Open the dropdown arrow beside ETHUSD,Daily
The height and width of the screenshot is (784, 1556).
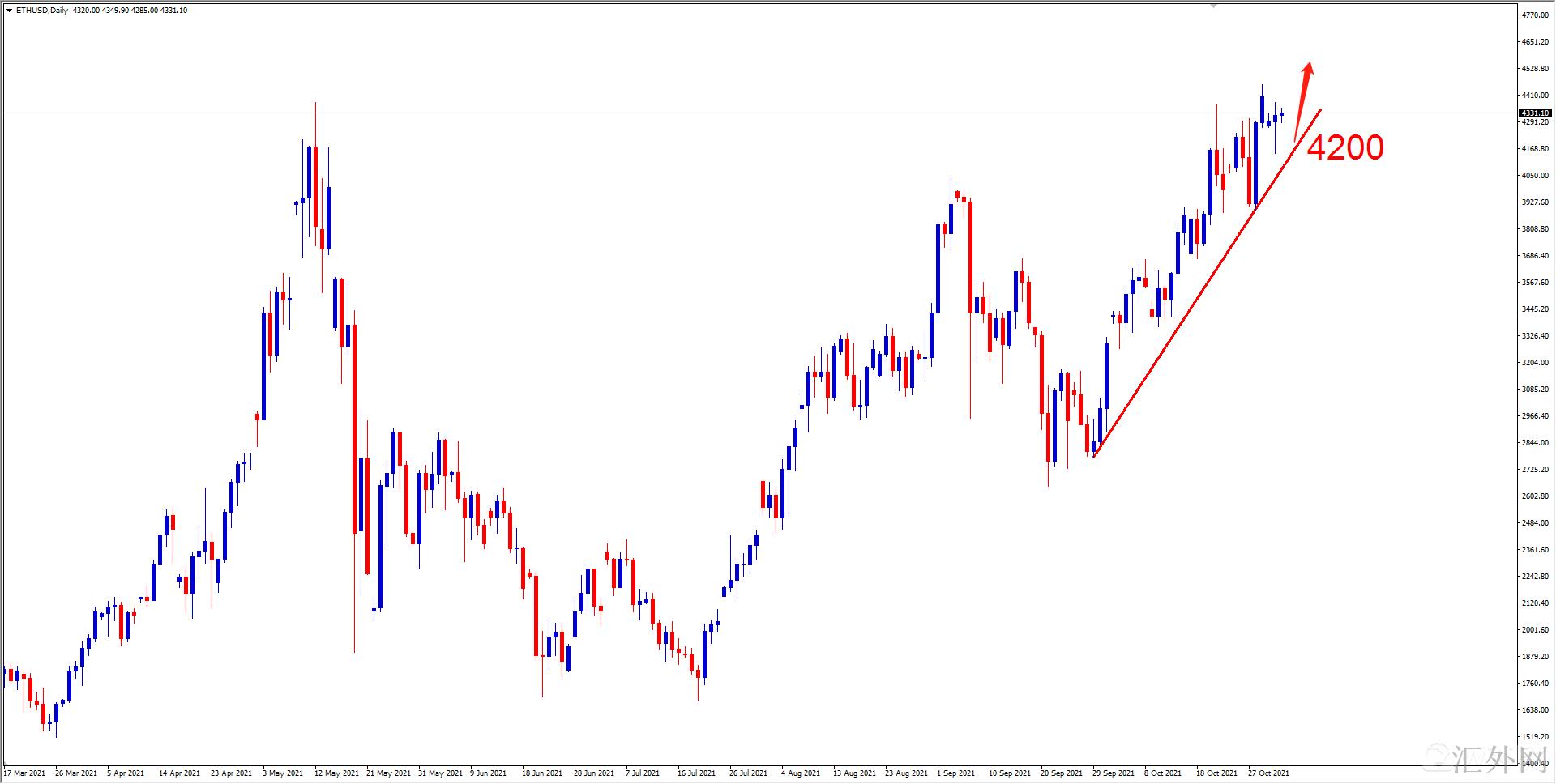tap(9, 11)
